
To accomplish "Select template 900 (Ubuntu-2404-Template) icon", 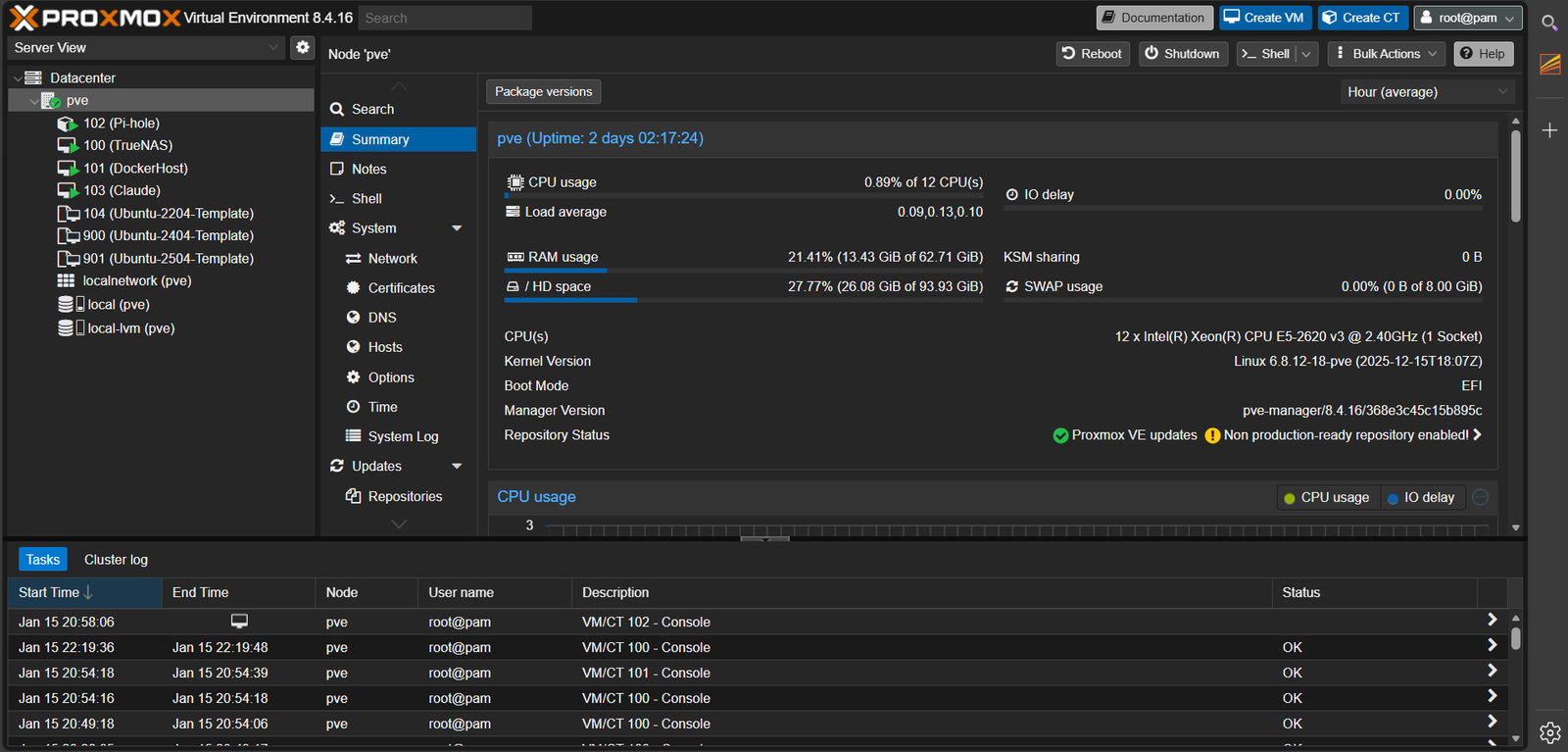I will point(68,235).
